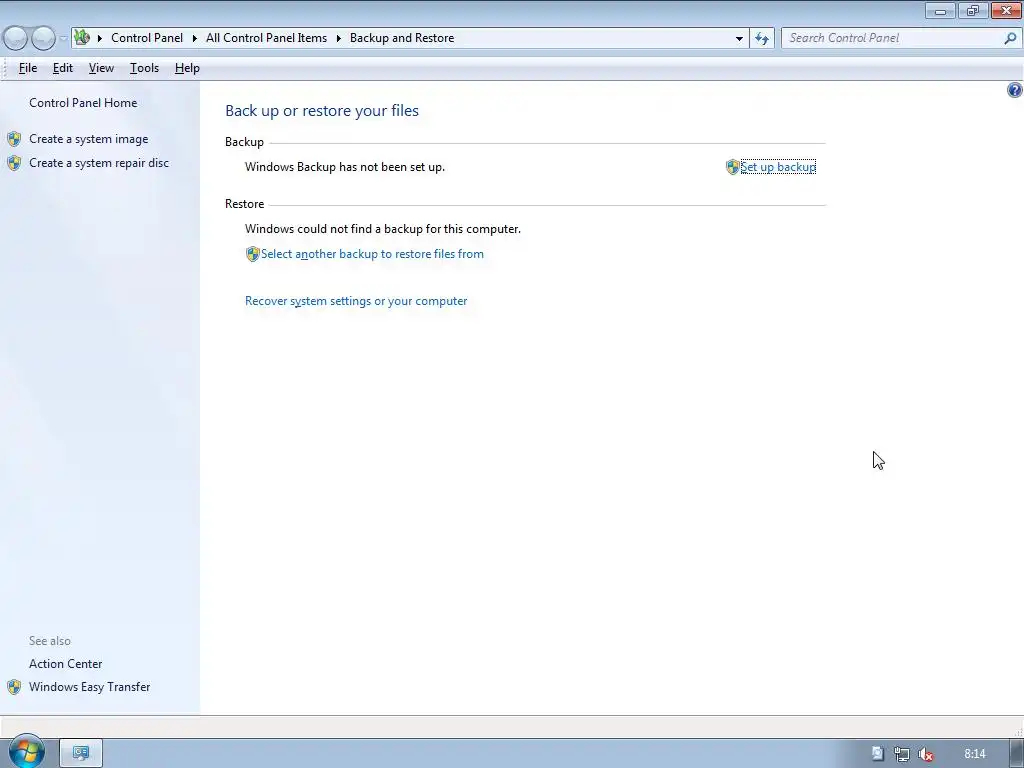
Task: Click Backup and Restore breadcrumb
Action: click(402, 38)
